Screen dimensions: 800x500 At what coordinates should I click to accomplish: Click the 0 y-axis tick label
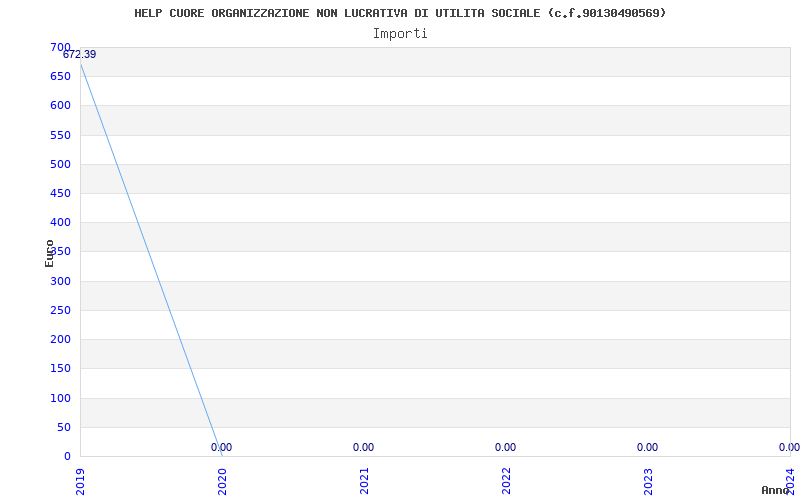(67, 456)
